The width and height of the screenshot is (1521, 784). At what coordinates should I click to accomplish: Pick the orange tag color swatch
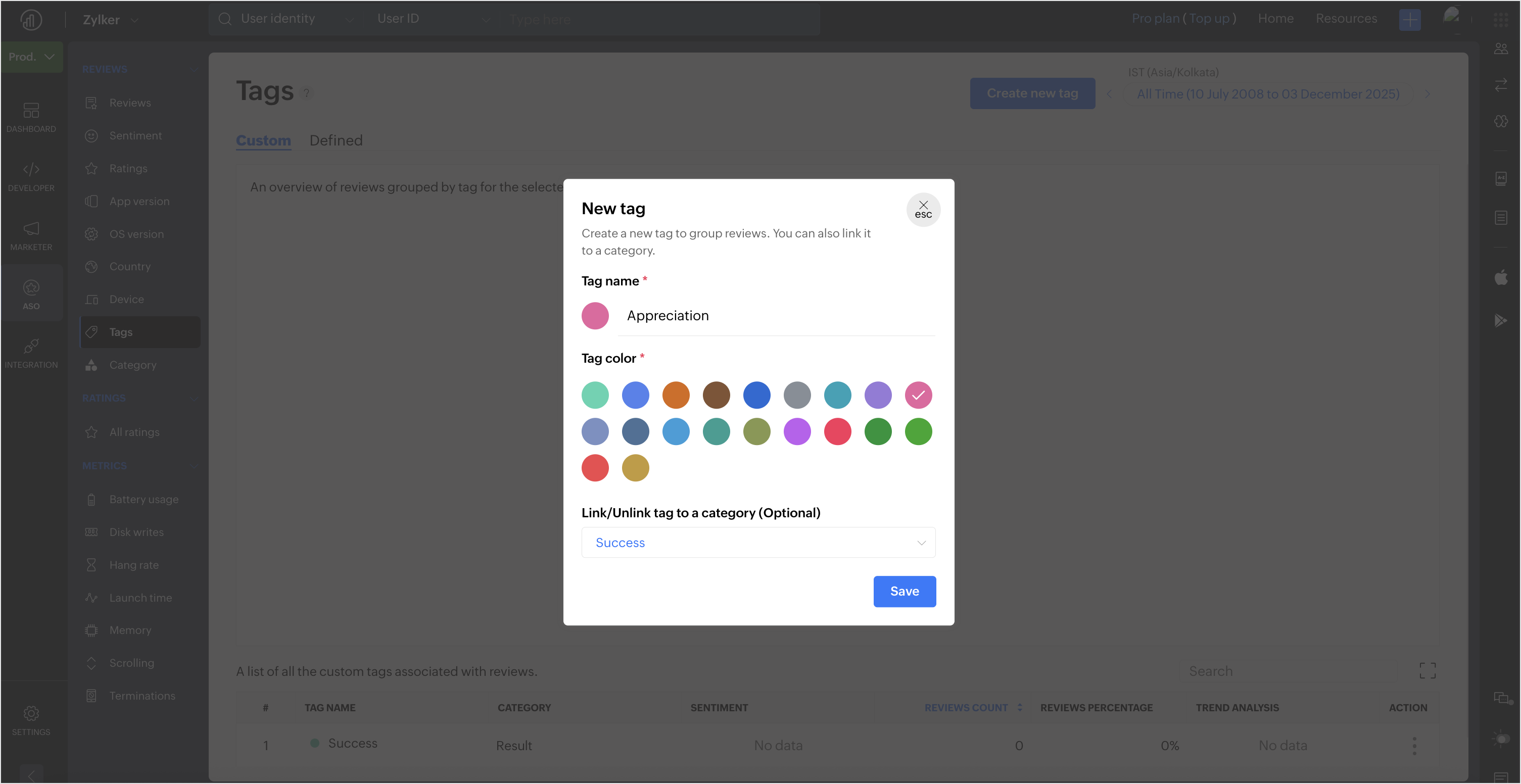coord(676,395)
